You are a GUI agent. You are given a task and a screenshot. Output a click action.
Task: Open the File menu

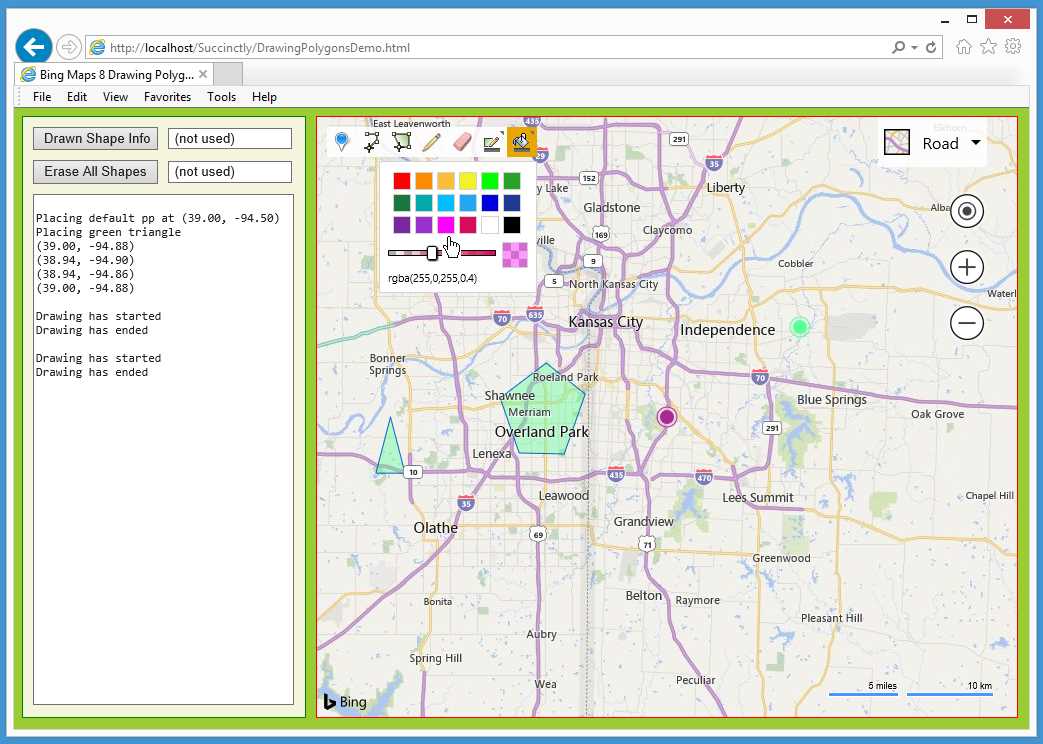tap(41, 97)
